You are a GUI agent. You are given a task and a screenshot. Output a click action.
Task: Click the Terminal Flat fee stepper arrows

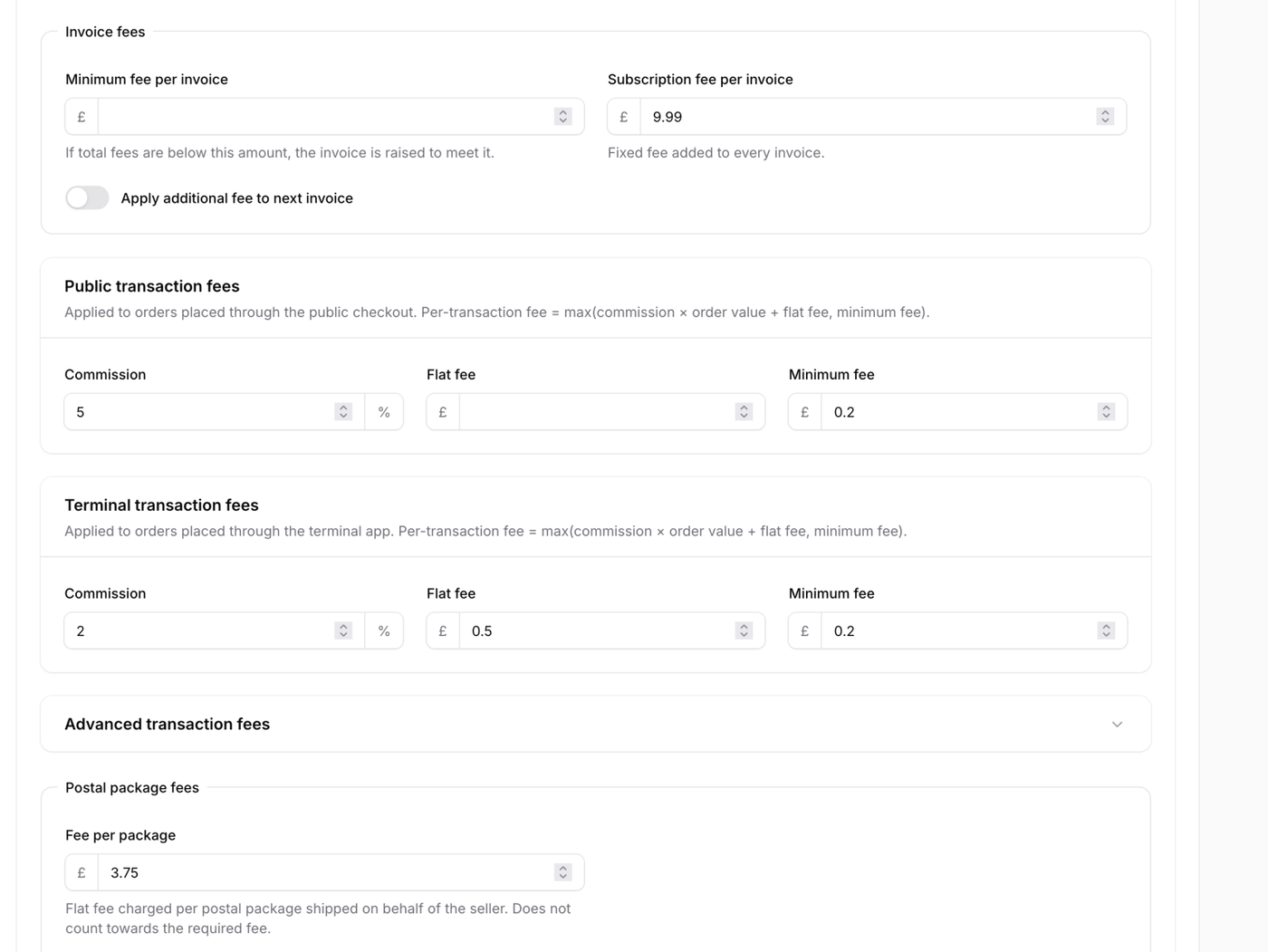[744, 631]
